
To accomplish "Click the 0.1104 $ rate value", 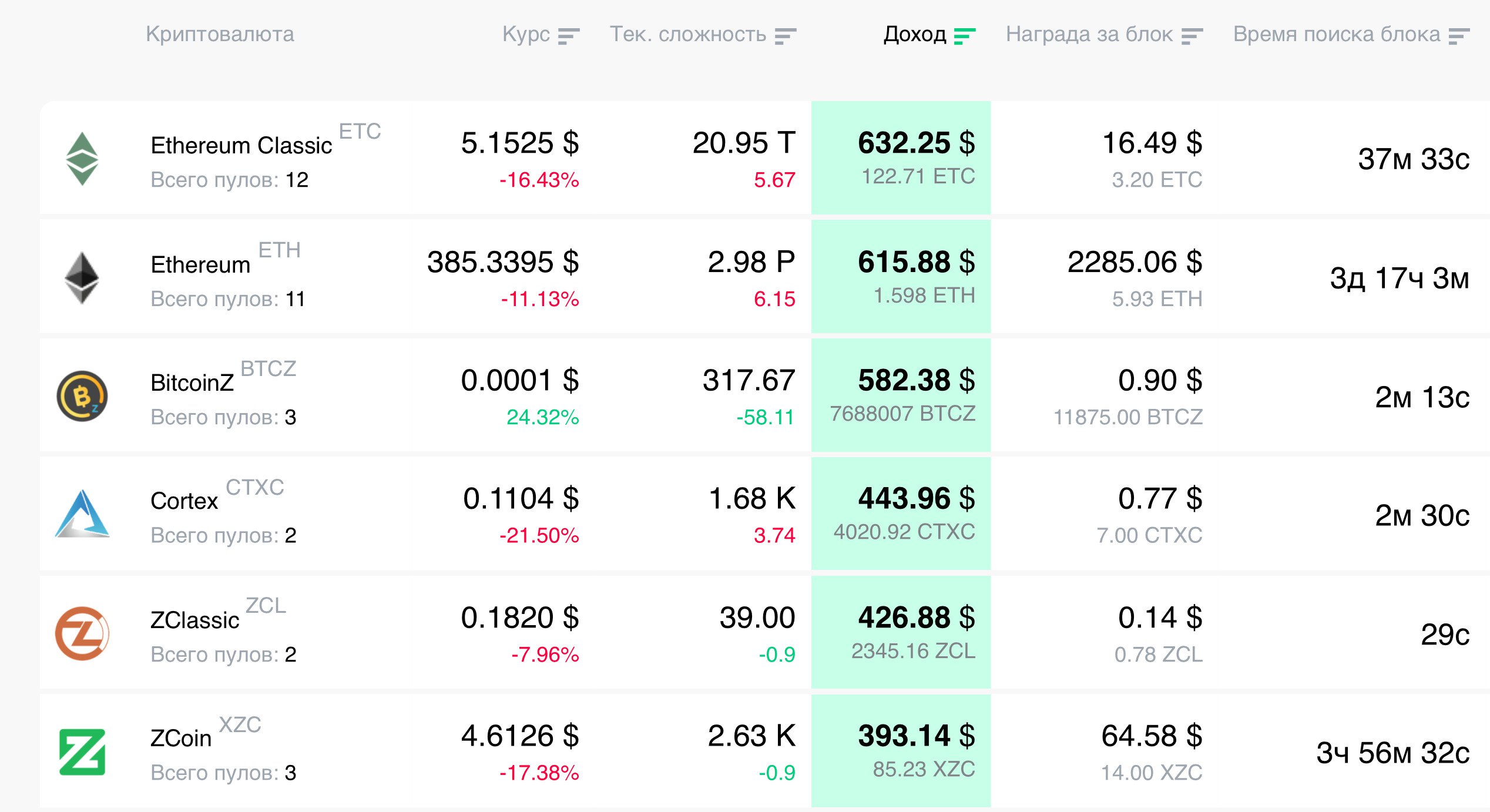I will click(521, 498).
